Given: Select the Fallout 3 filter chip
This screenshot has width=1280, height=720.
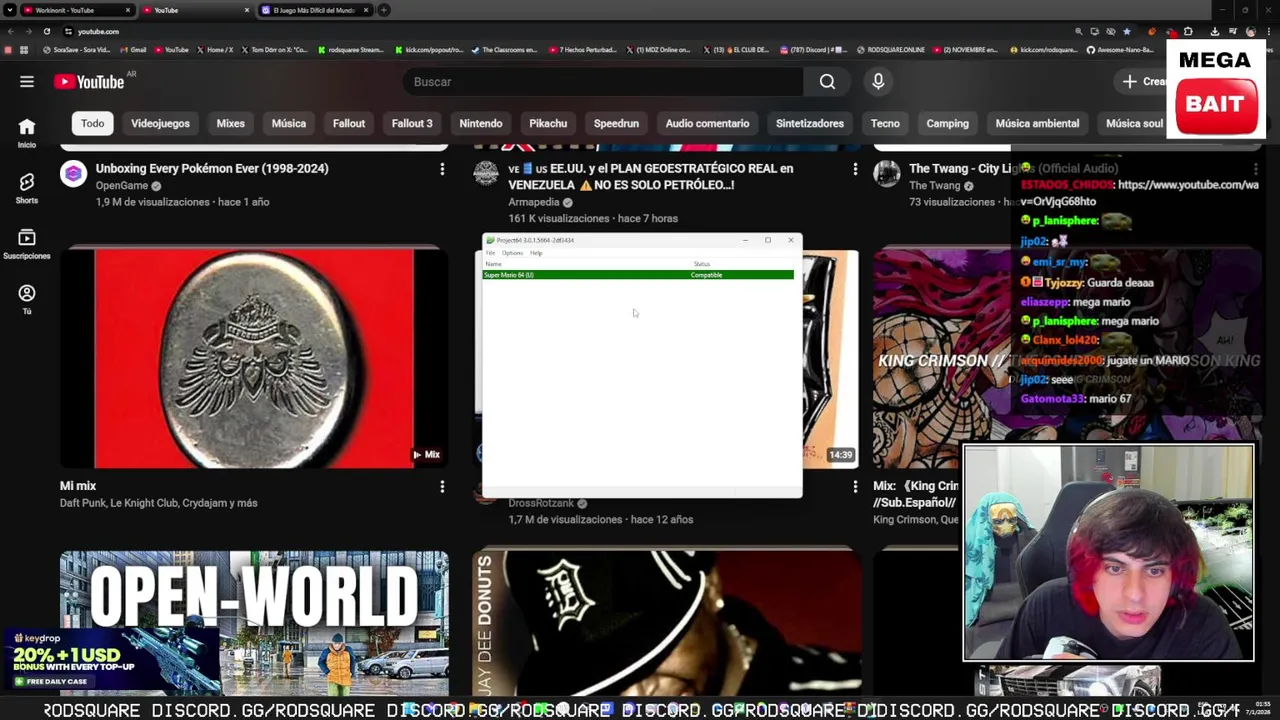Looking at the screenshot, I should click(412, 123).
